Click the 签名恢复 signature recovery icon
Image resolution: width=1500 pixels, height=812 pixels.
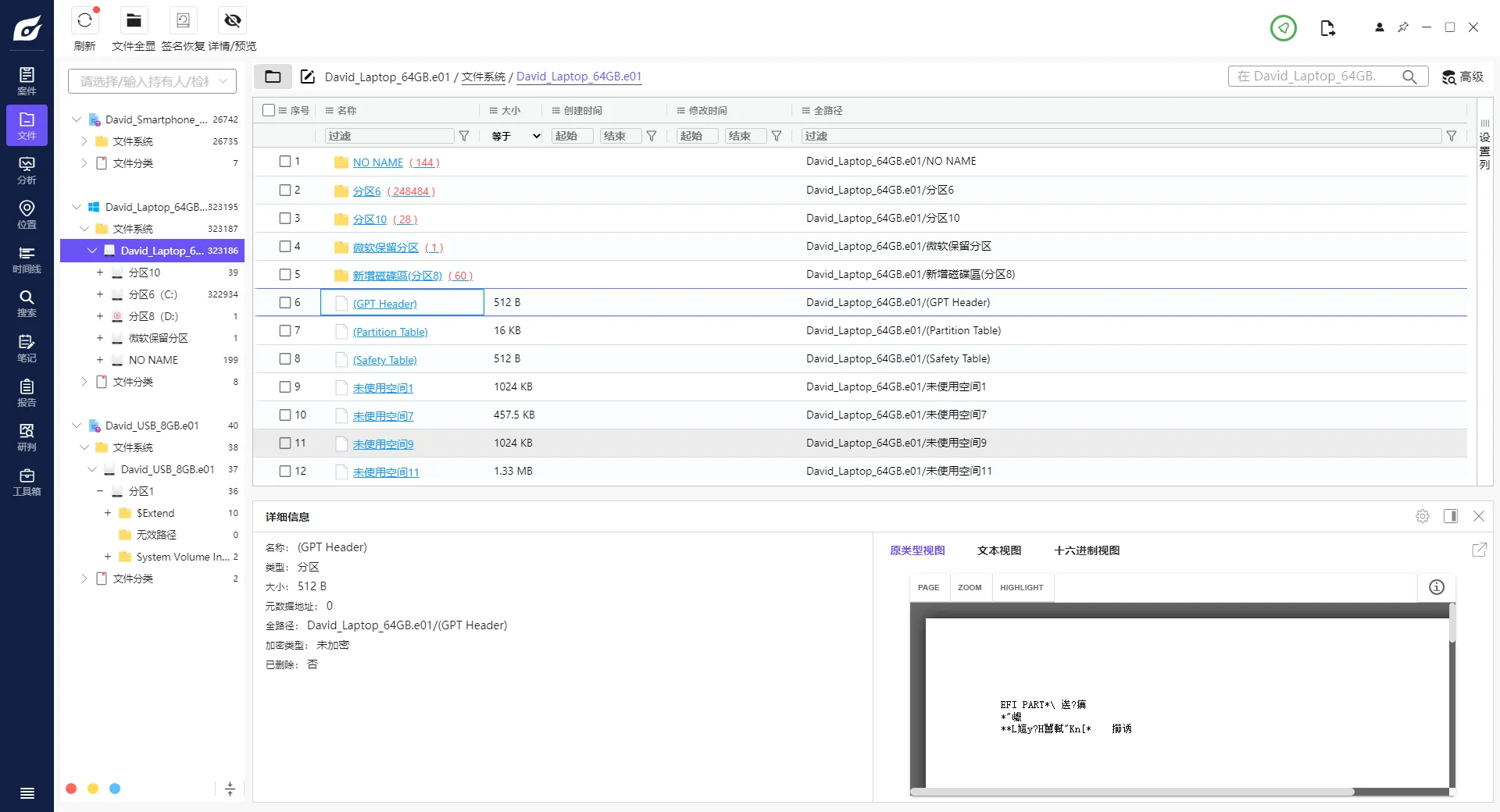click(x=183, y=21)
